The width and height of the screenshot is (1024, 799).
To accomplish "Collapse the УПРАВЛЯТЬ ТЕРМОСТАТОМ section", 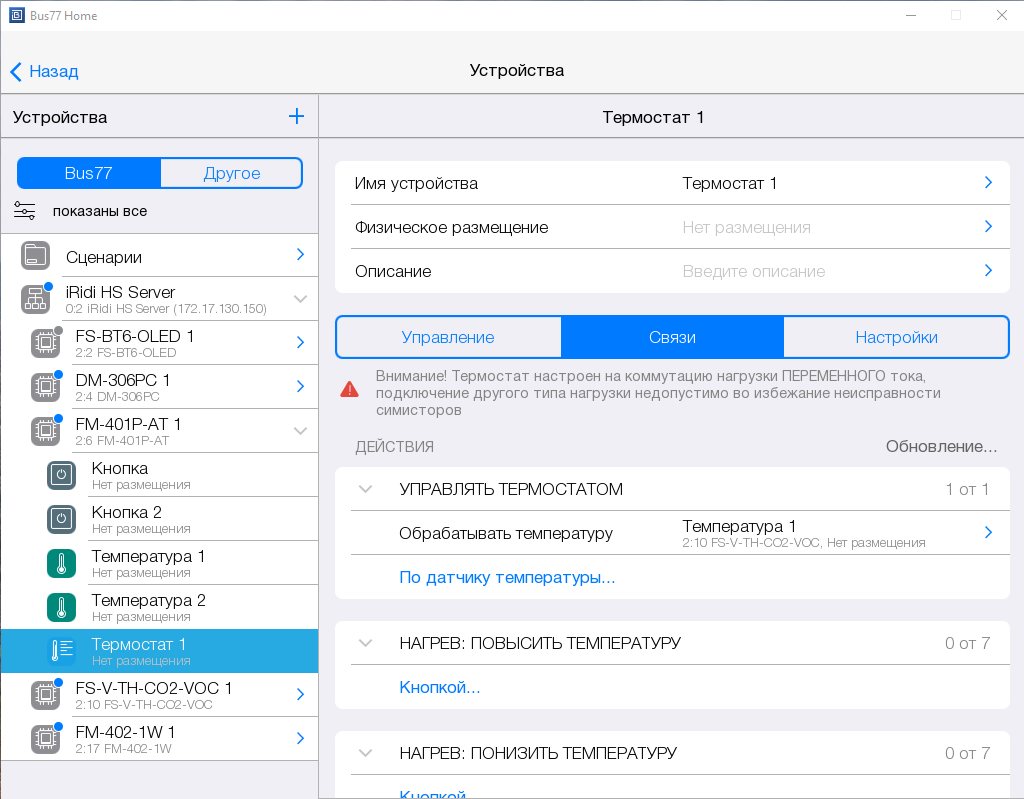I will click(x=366, y=489).
